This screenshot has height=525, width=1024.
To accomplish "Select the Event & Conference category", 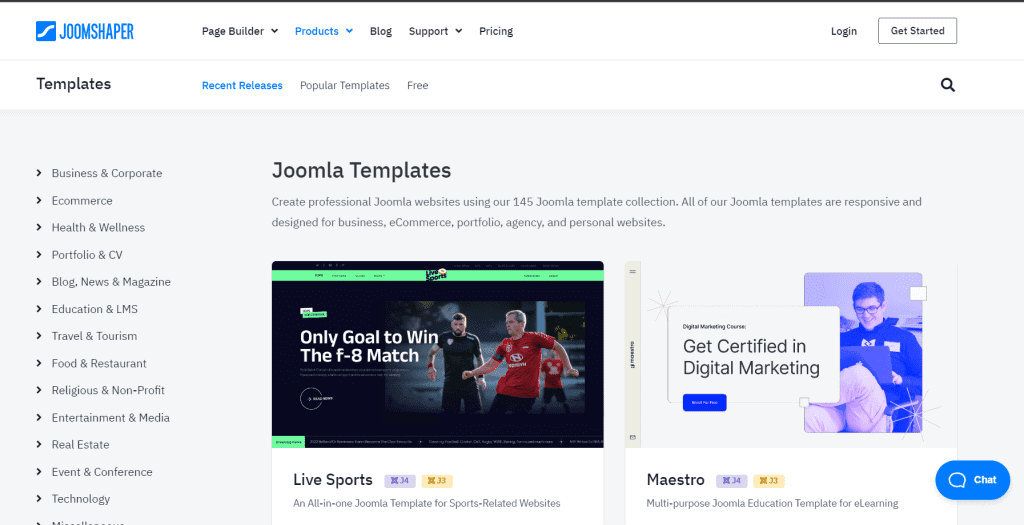I will pos(102,471).
